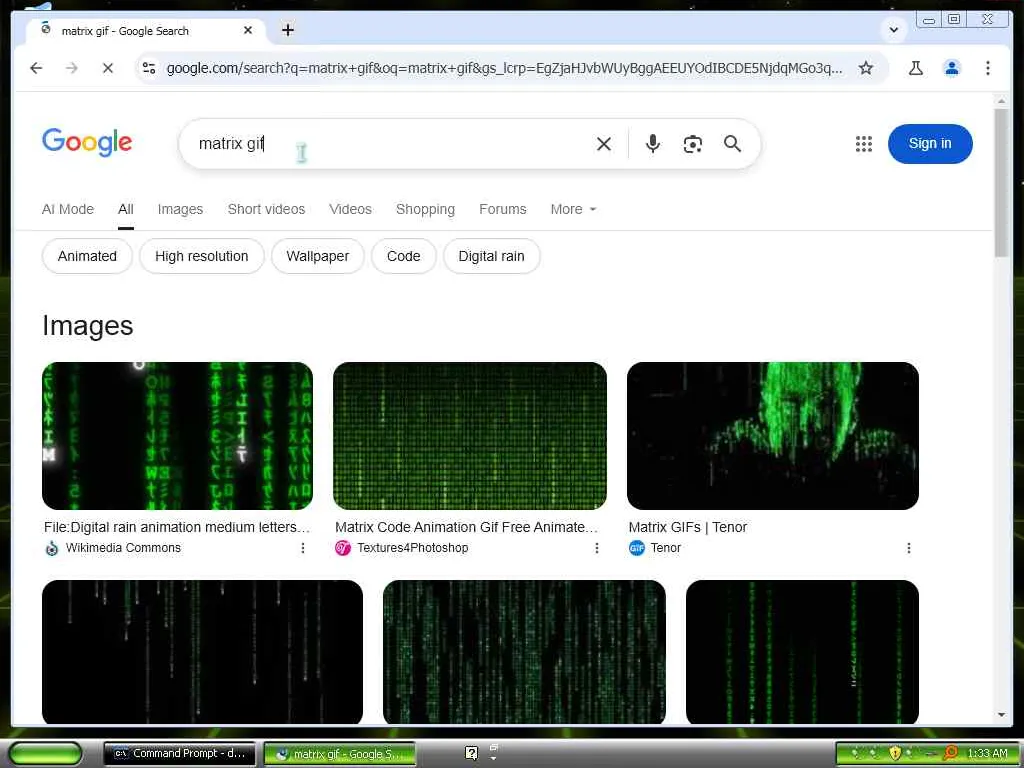Apply the Code filter chip
1024x768 pixels.
(x=403, y=256)
